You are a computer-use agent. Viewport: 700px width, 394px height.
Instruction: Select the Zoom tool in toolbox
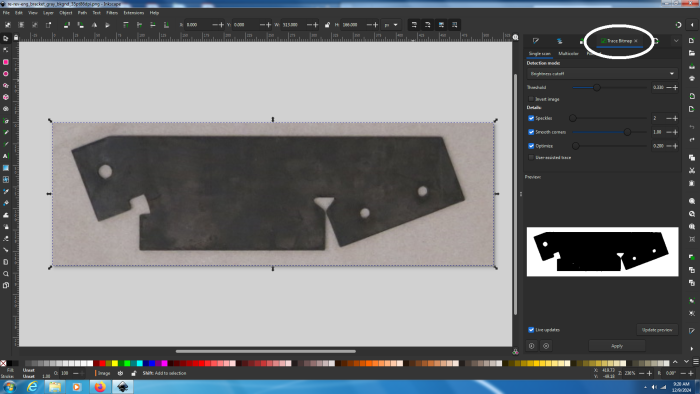(6, 274)
